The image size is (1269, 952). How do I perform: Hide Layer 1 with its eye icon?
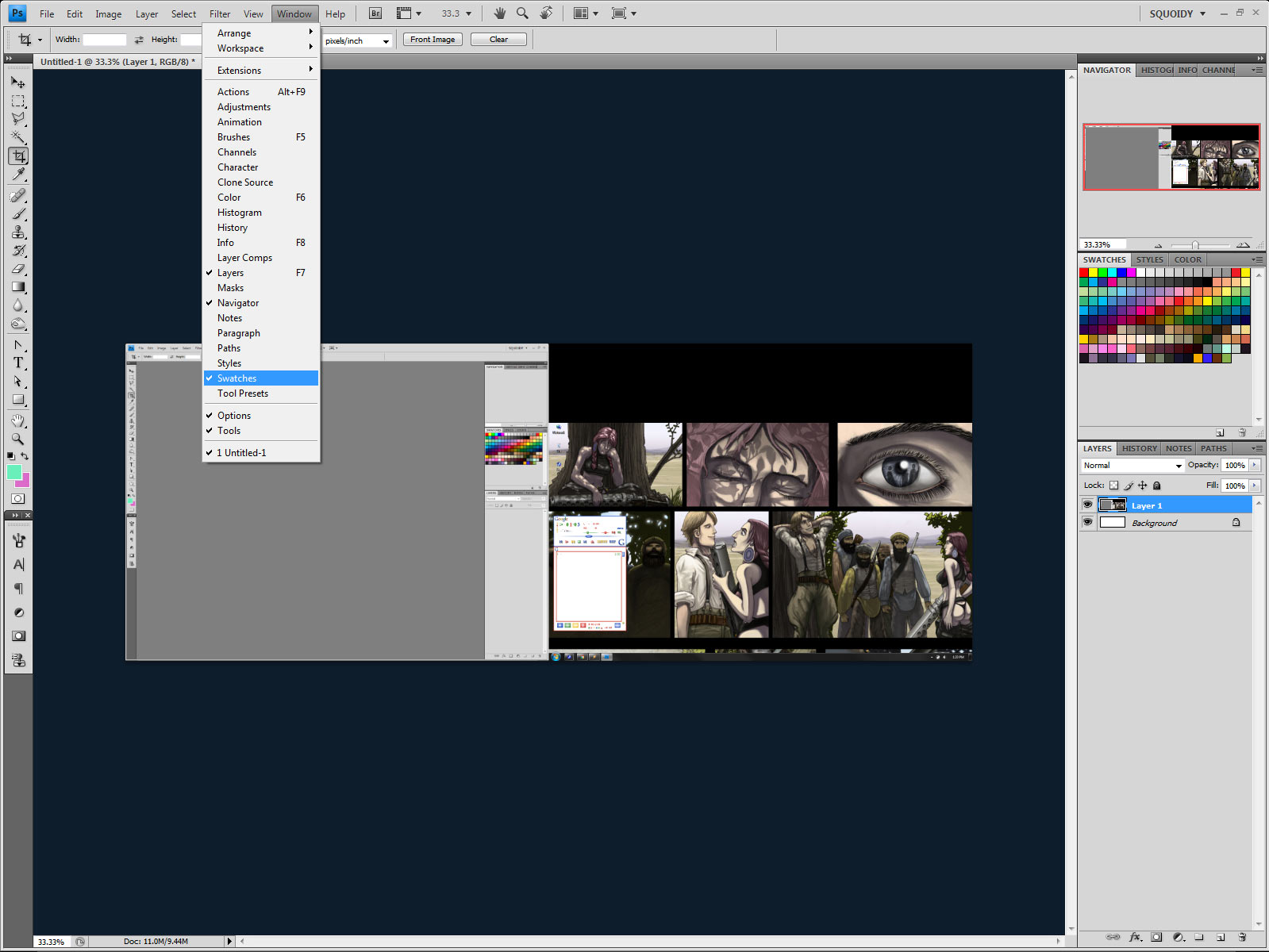[x=1087, y=505]
